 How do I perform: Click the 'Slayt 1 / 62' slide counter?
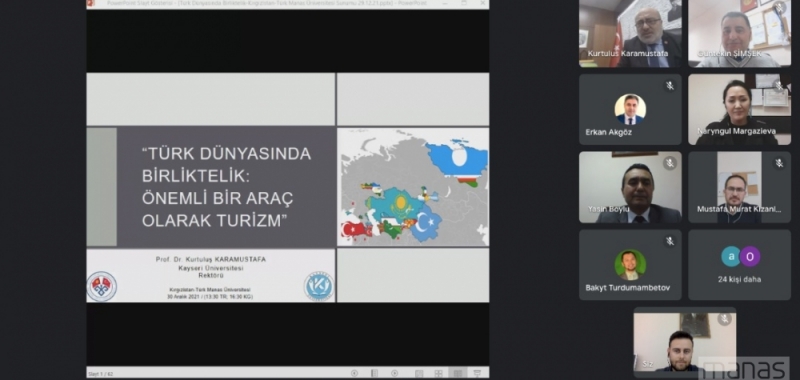pos(101,374)
